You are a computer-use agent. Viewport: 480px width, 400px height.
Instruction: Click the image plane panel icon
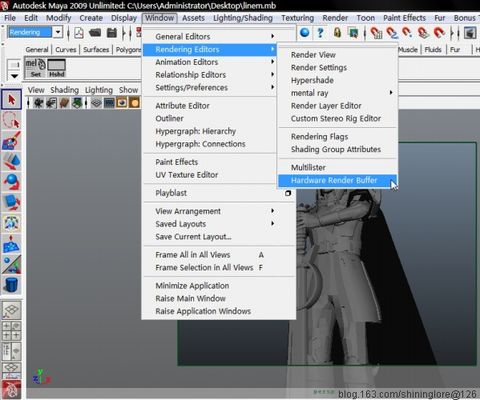pos(77,103)
